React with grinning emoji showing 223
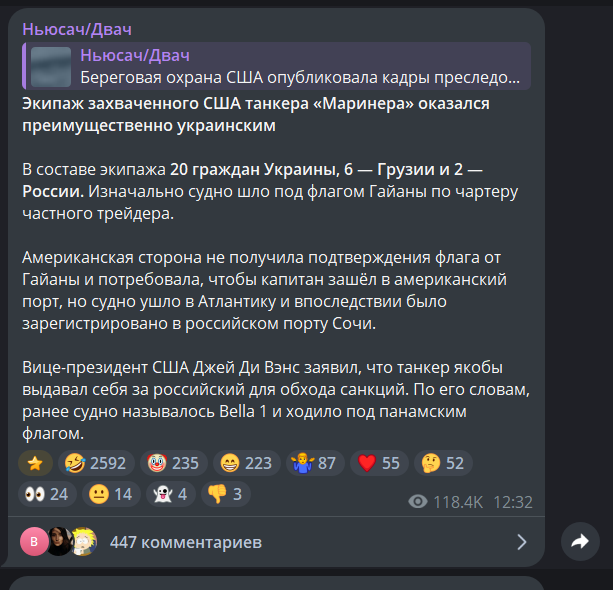The width and height of the screenshot is (613, 590). tap(247, 463)
